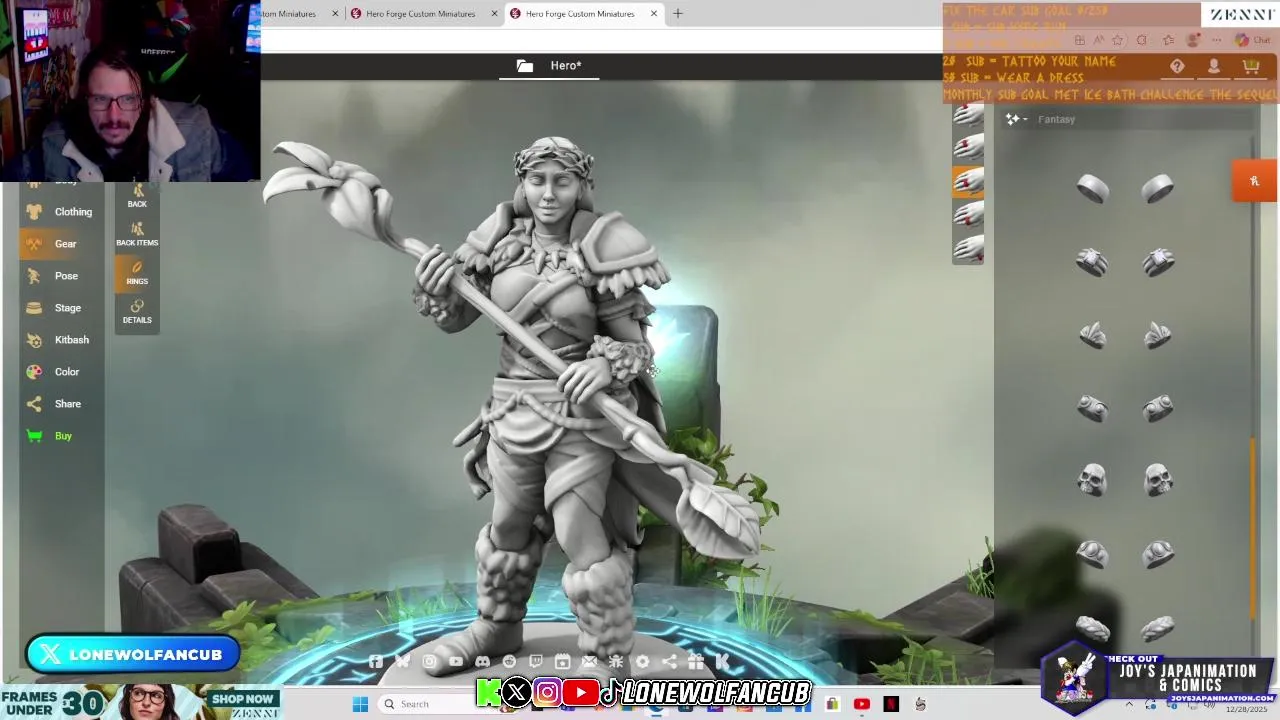Switch to the Details sub-tab
Viewport: 1280px width, 720px height.
pos(137,312)
